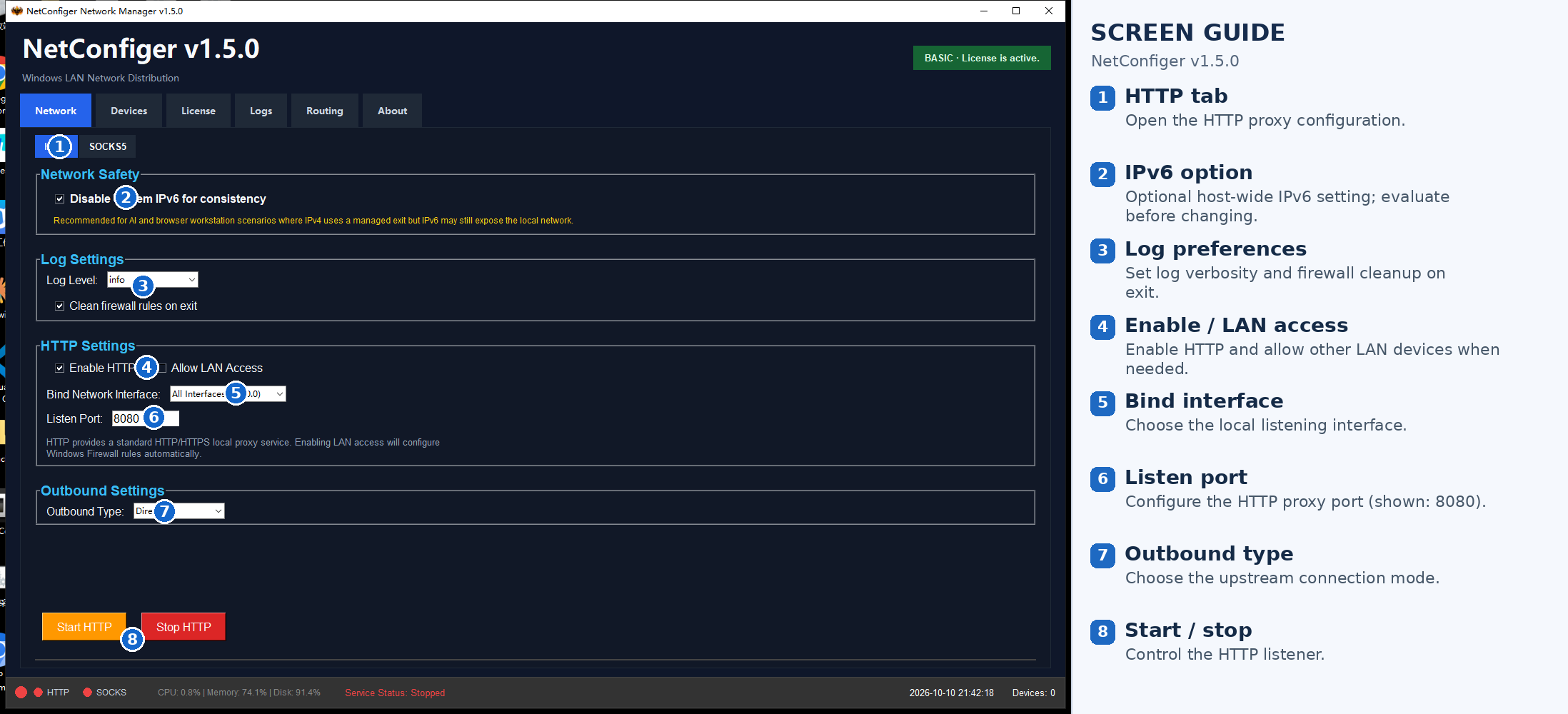
Task: Click the BASIC License is active badge
Action: click(x=982, y=58)
